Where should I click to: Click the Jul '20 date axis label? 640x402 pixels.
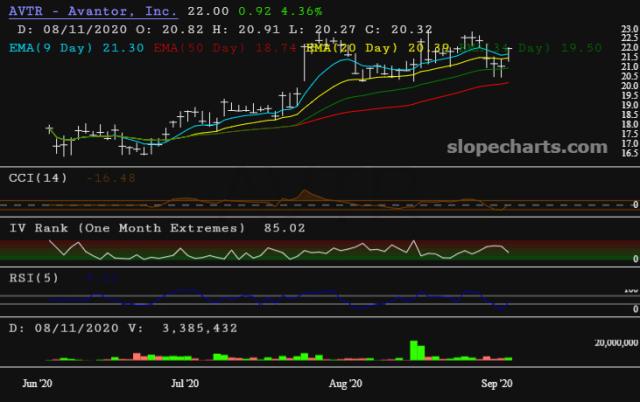(185, 383)
